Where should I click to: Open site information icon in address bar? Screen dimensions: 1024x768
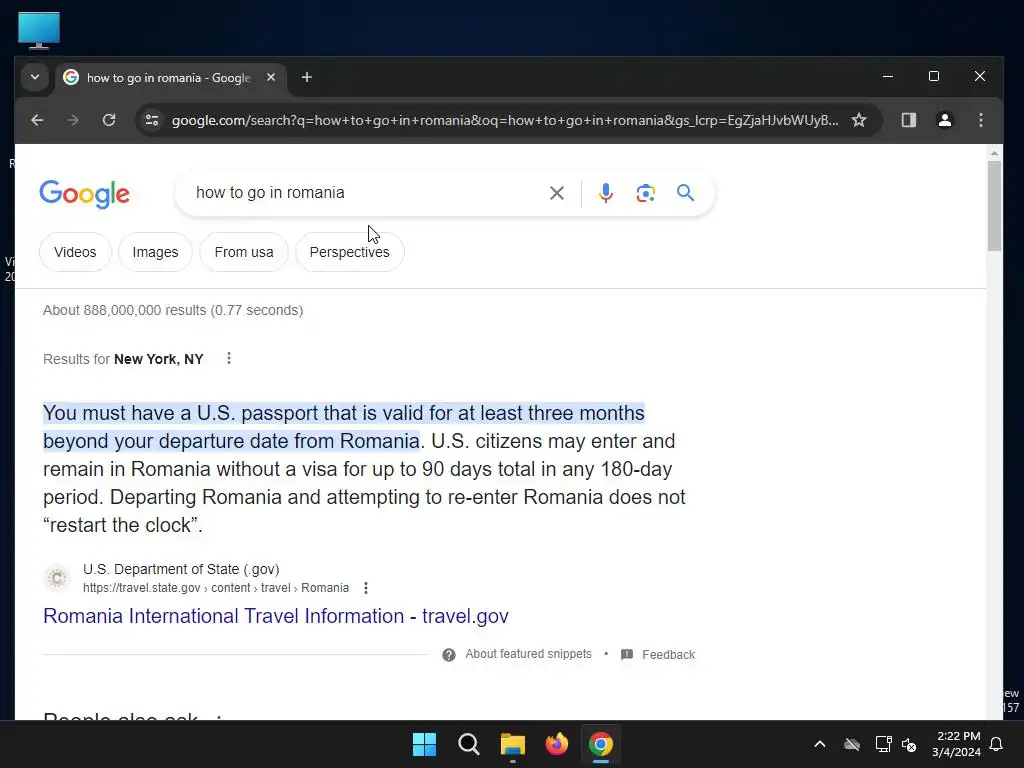click(152, 120)
